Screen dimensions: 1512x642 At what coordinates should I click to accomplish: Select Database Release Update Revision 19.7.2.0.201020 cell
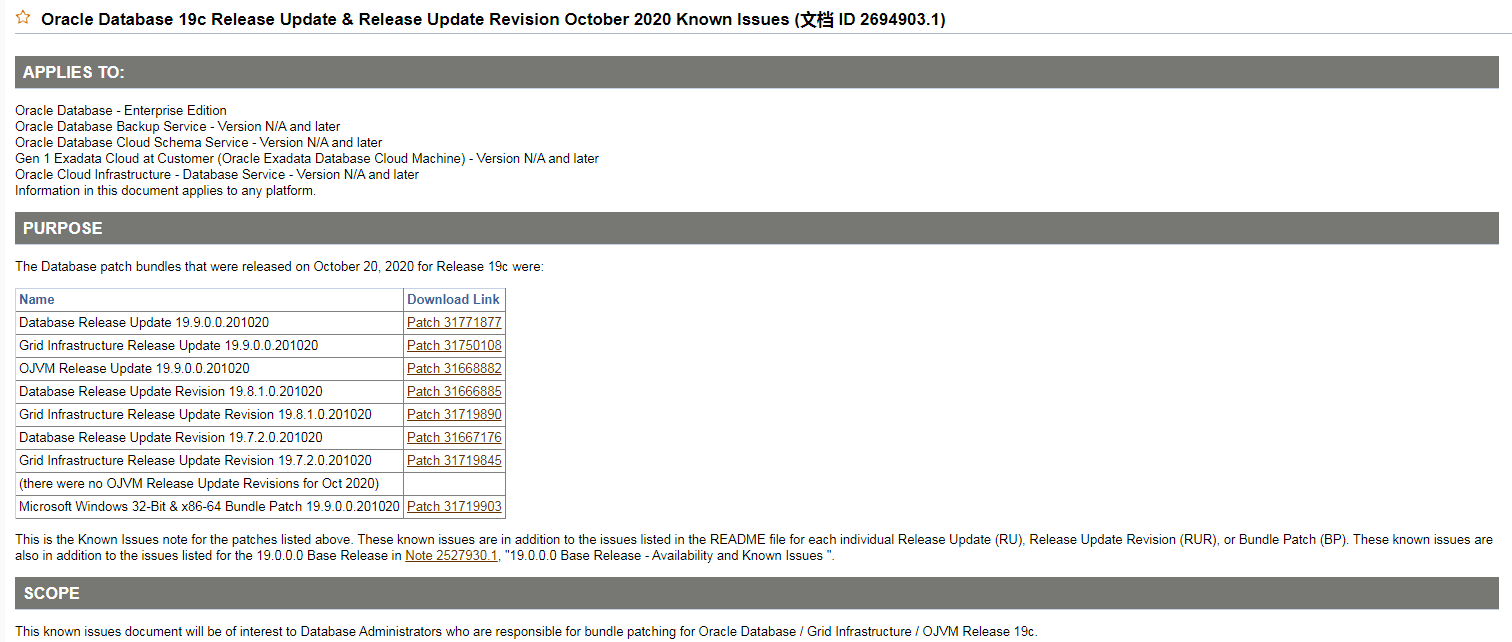(209, 437)
